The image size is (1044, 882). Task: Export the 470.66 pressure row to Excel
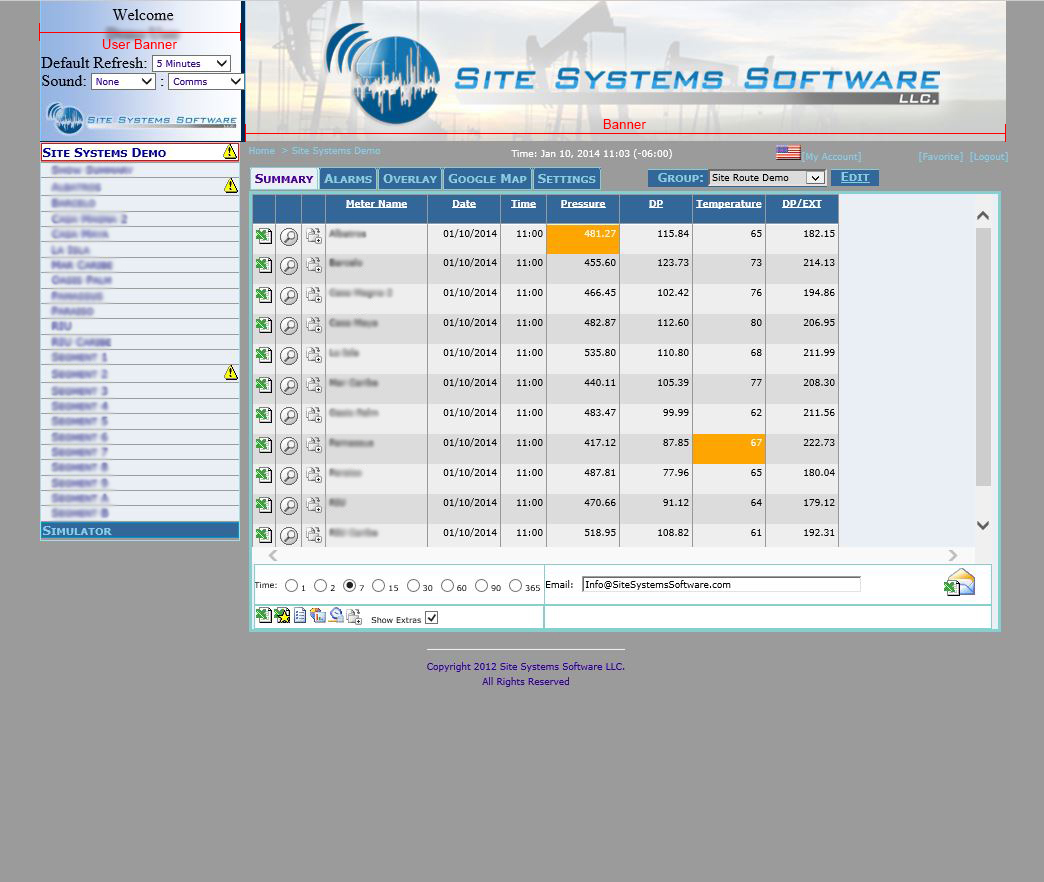point(264,505)
